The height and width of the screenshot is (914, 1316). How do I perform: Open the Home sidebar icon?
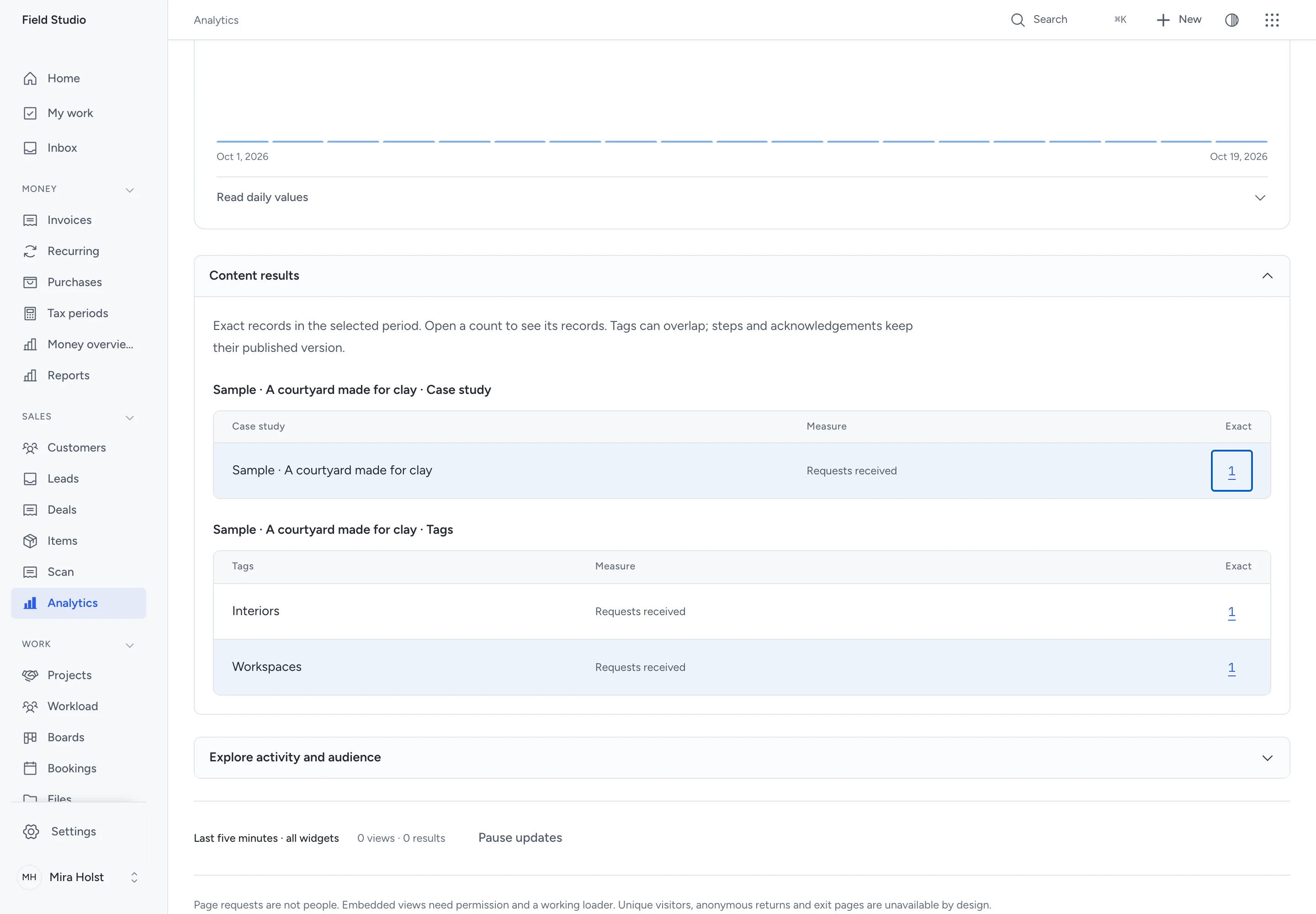pyautogui.click(x=30, y=79)
